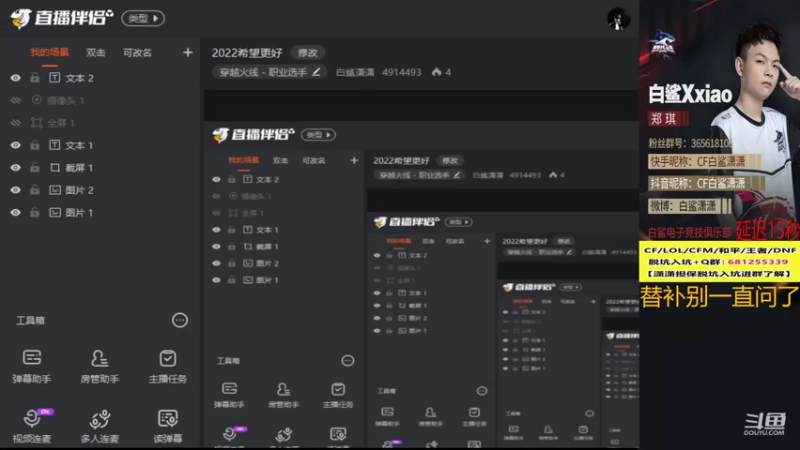Open nested preview 类型 dropdown
This screenshot has width=800, height=450.
click(x=318, y=135)
